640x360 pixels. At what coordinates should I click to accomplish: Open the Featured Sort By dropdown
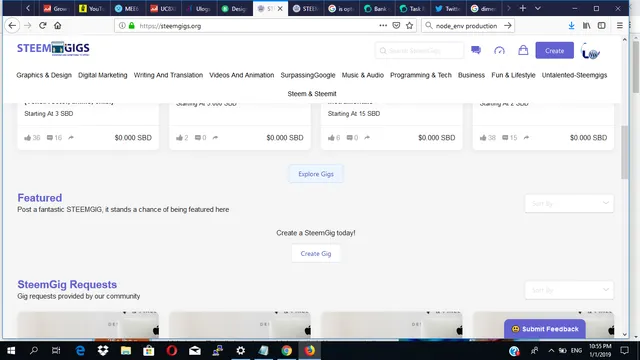click(x=569, y=203)
